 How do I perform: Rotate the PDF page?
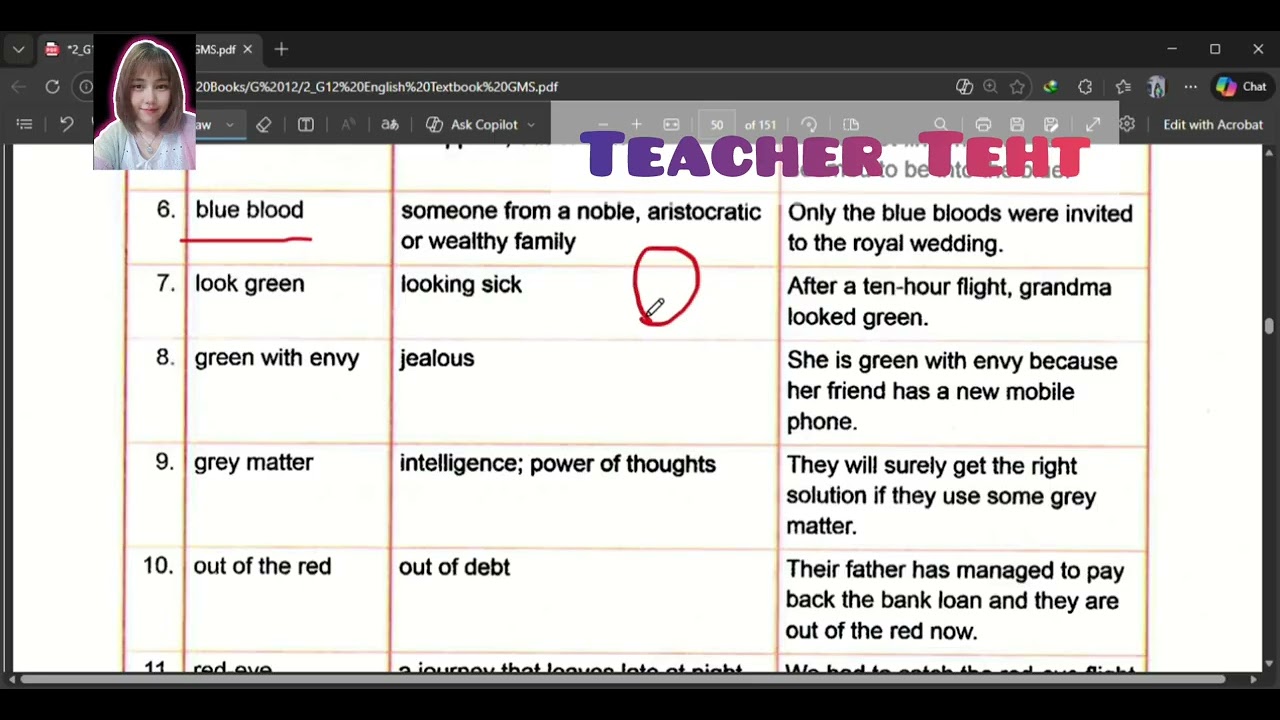(809, 124)
